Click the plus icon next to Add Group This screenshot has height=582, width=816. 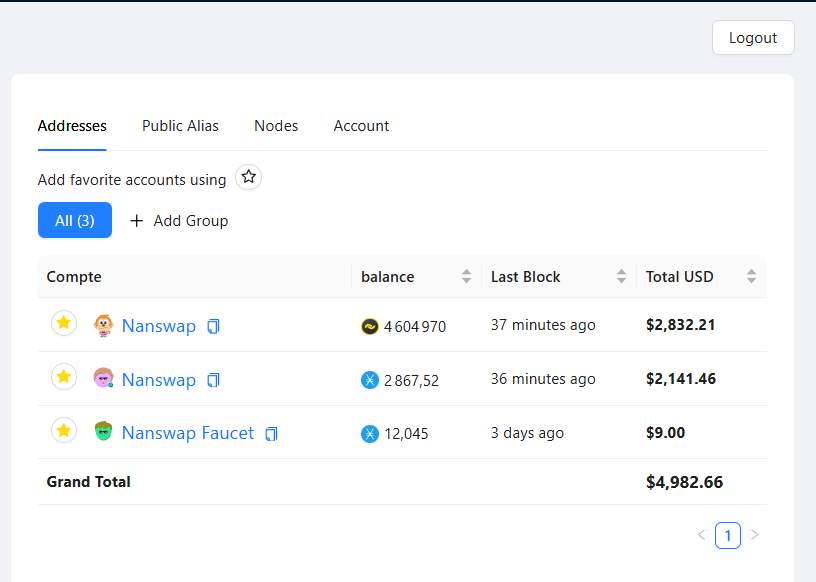[136, 220]
